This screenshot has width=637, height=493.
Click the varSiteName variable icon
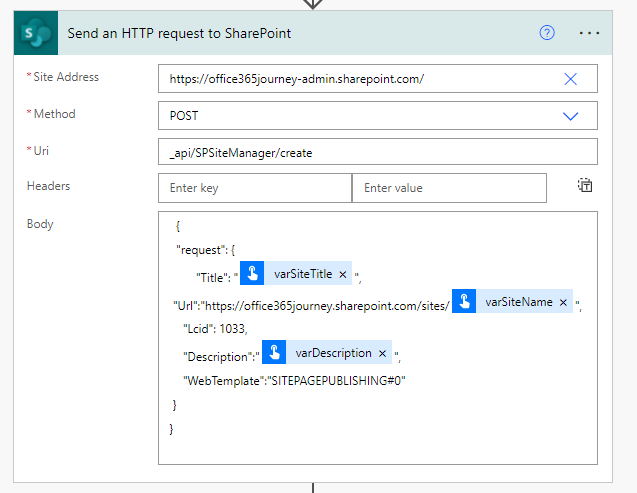pyautogui.click(x=464, y=301)
